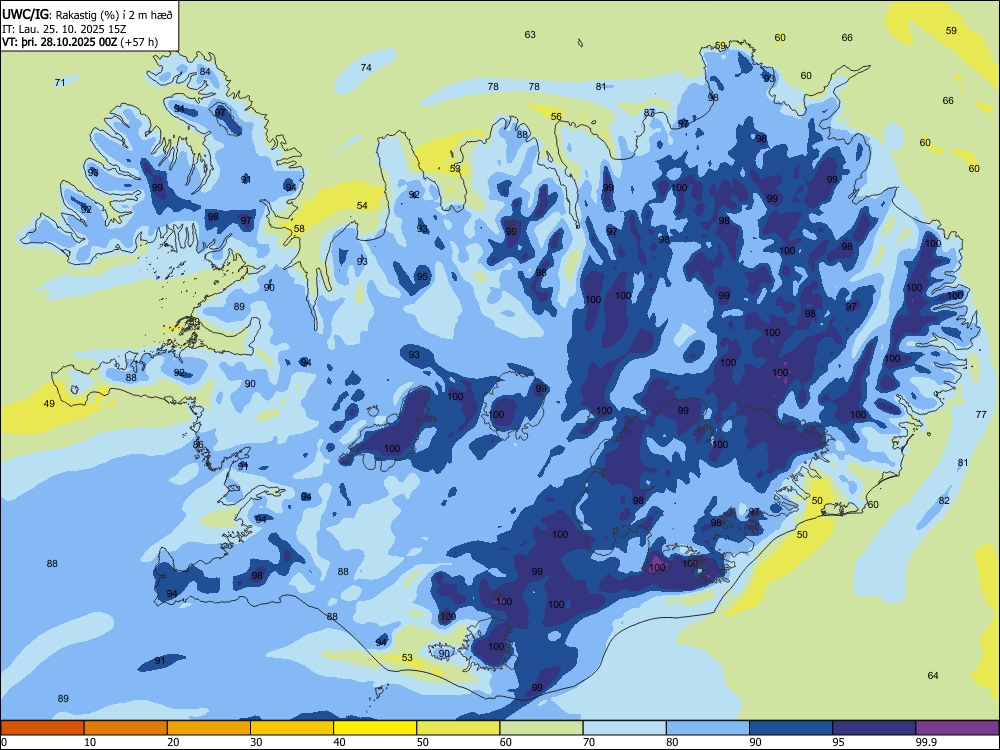Click the dark orange 0–10 legend swatch
This screenshot has height=750, width=1000.
click(42, 728)
